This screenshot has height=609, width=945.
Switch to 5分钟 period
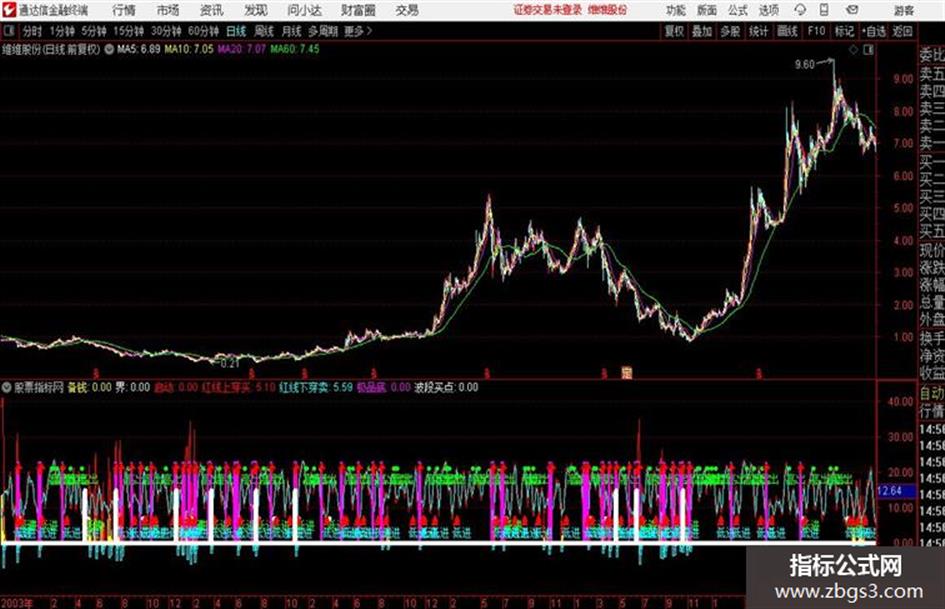[x=93, y=31]
